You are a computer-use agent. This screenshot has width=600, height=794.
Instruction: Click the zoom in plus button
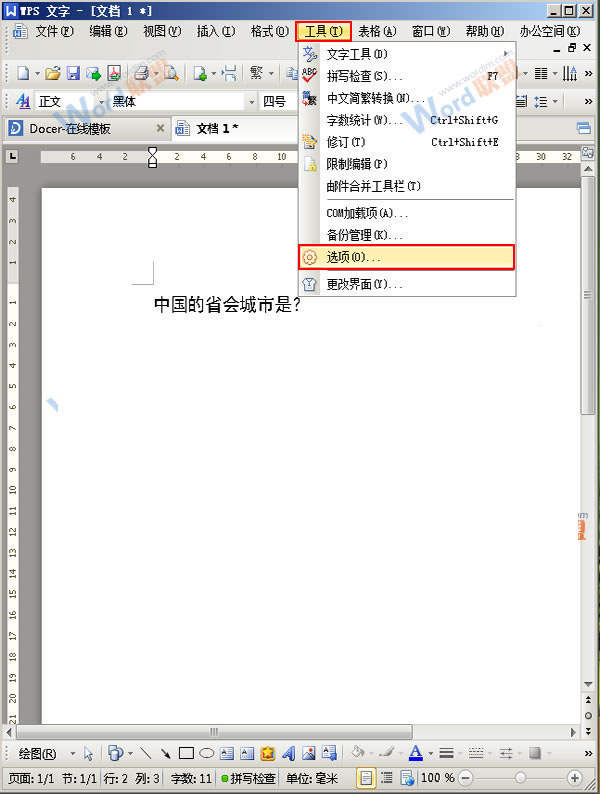[574, 778]
